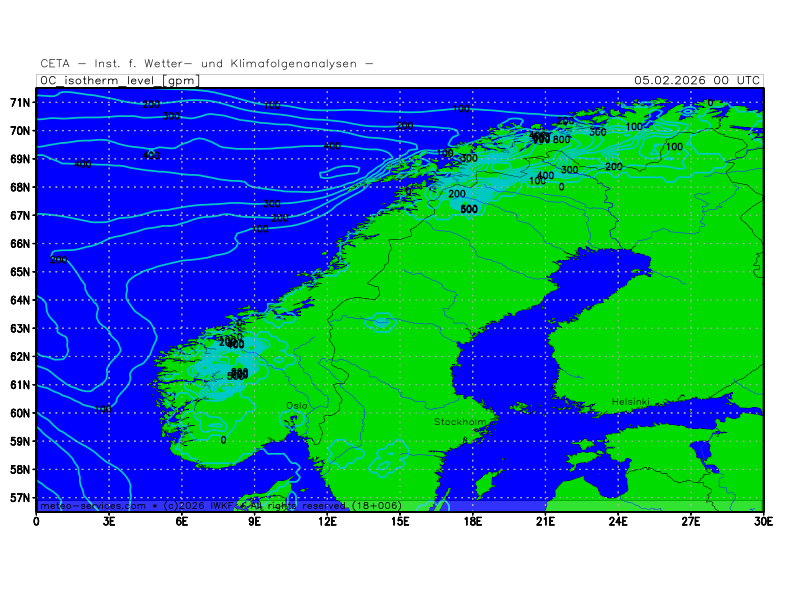Select the 60N latitude tick label
The image size is (800, 600).
[x=20, y=413]
